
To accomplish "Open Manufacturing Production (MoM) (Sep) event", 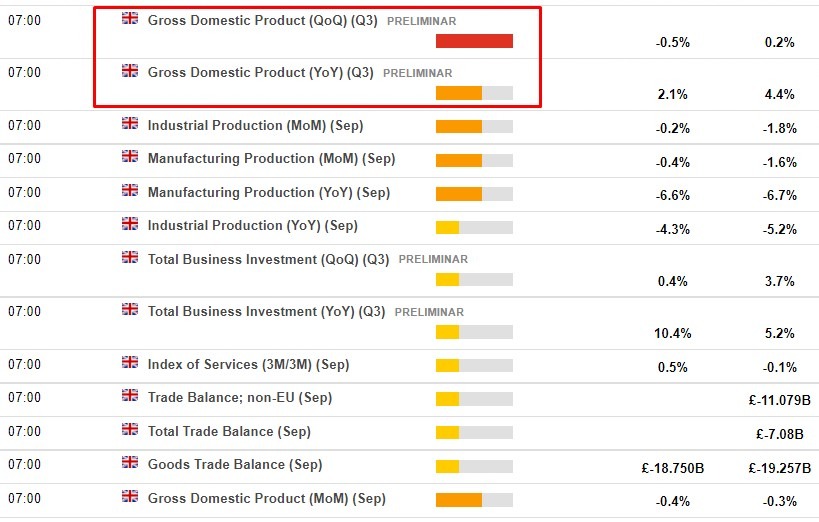I will [x=272, y=159].
